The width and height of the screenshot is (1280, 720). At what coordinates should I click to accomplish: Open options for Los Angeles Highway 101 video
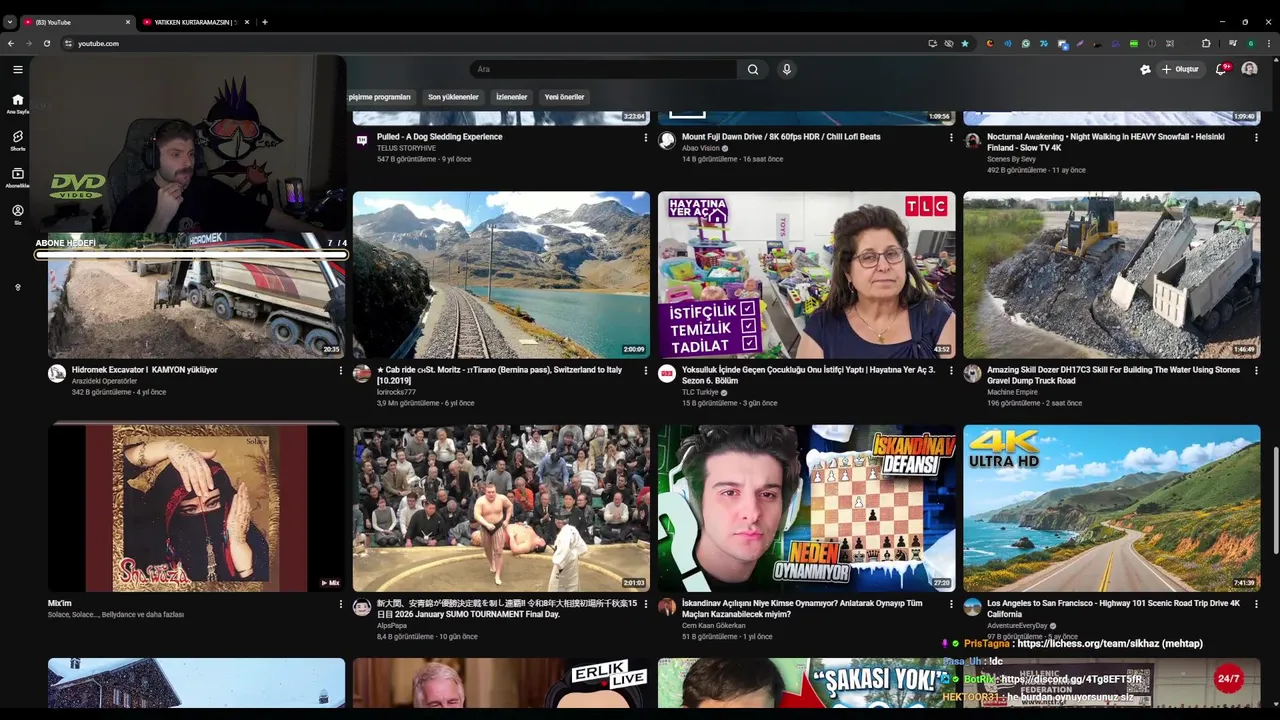click(1257, 605)
